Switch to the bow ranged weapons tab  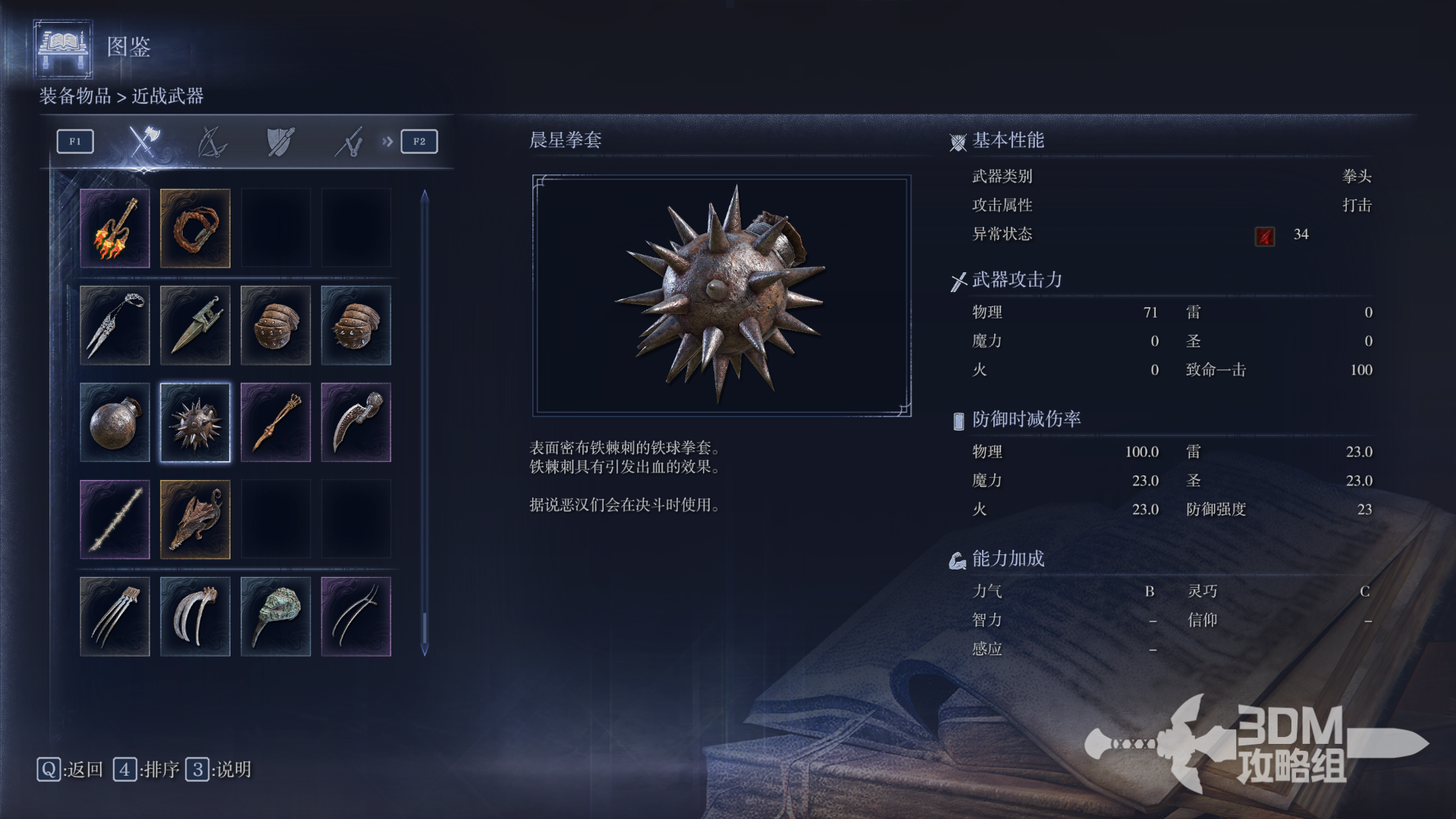pos(212,142)
